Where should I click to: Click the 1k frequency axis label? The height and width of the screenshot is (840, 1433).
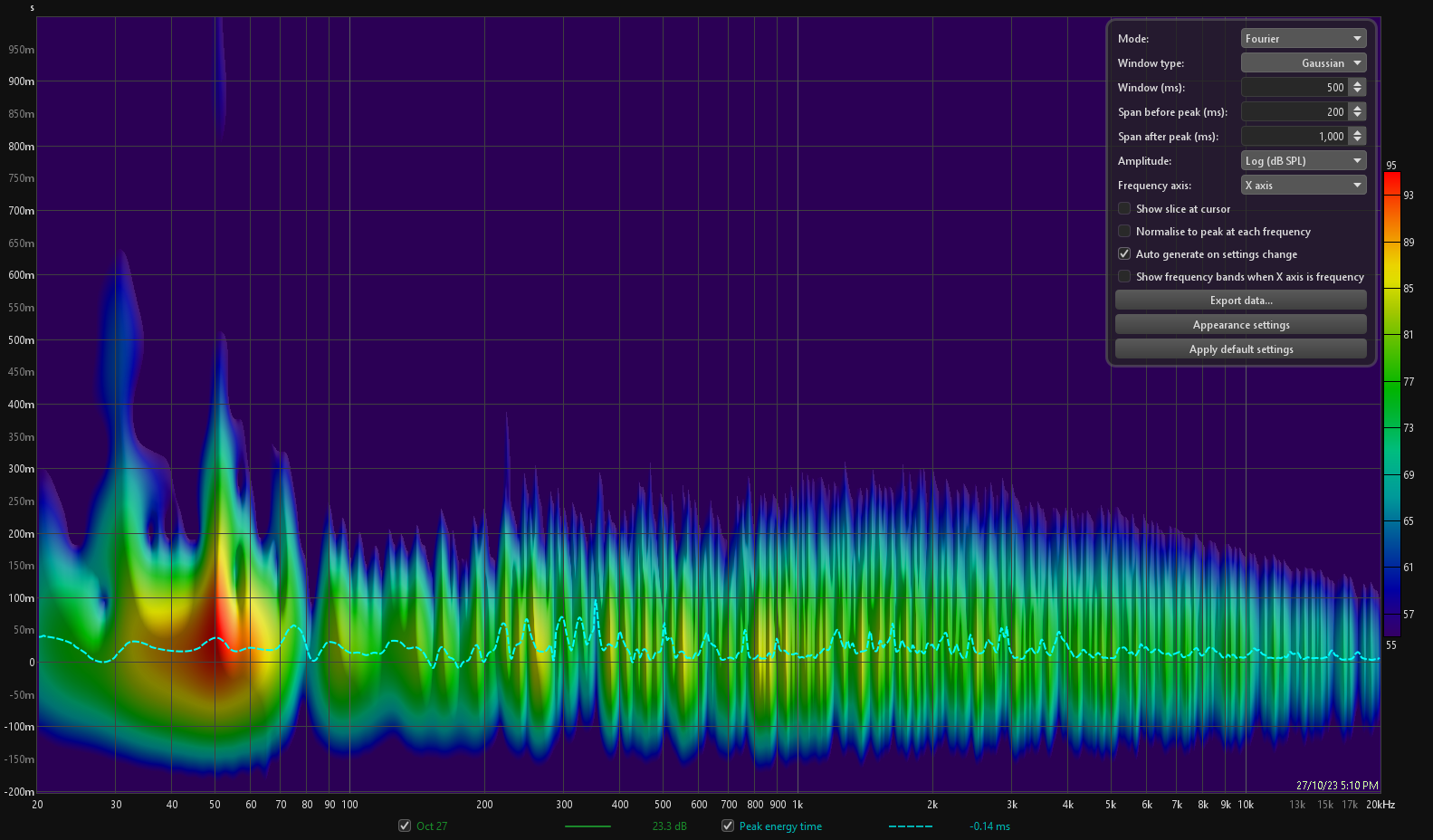(798, 805)
